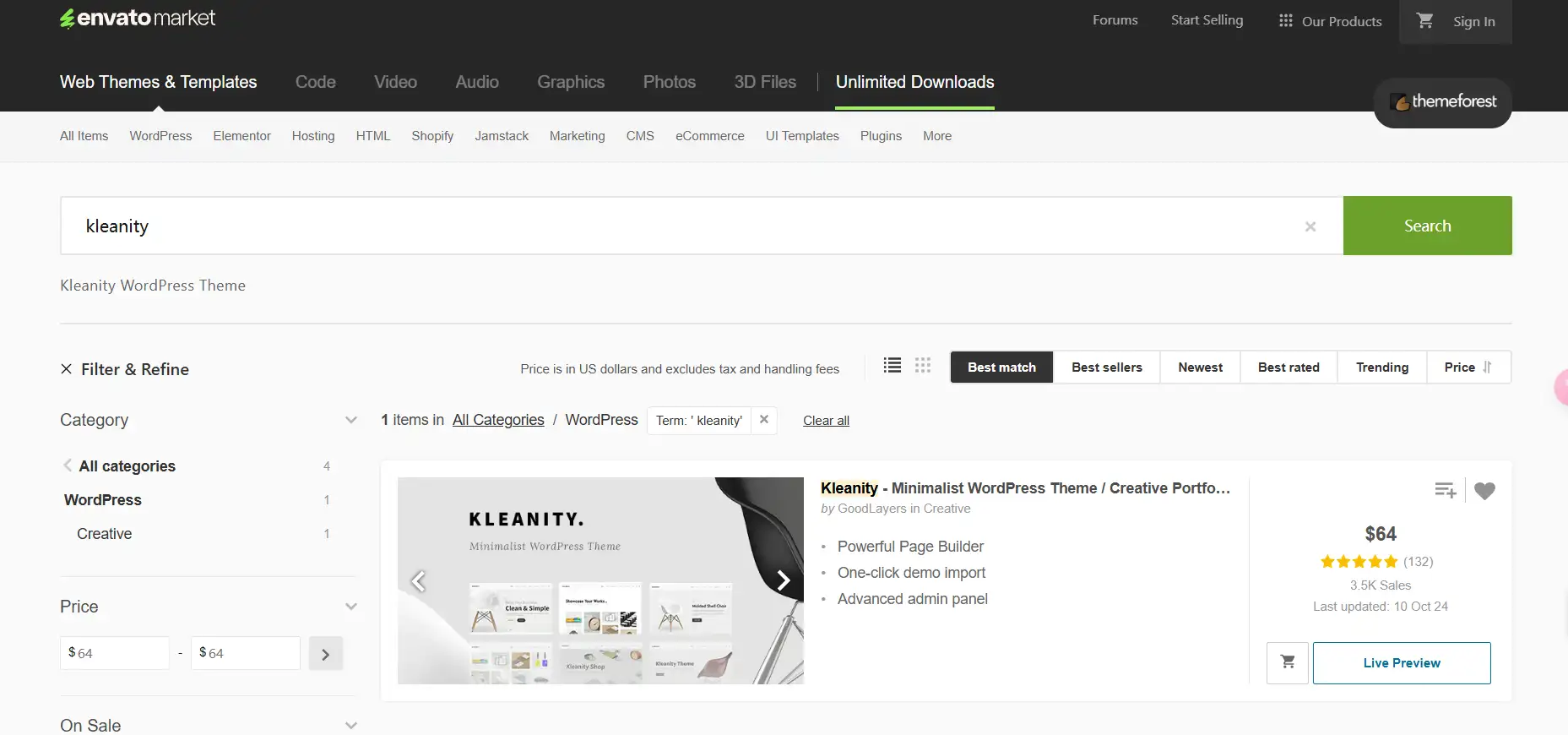
Task: Expand the On Sale filter section
Action: pos(351,725)
